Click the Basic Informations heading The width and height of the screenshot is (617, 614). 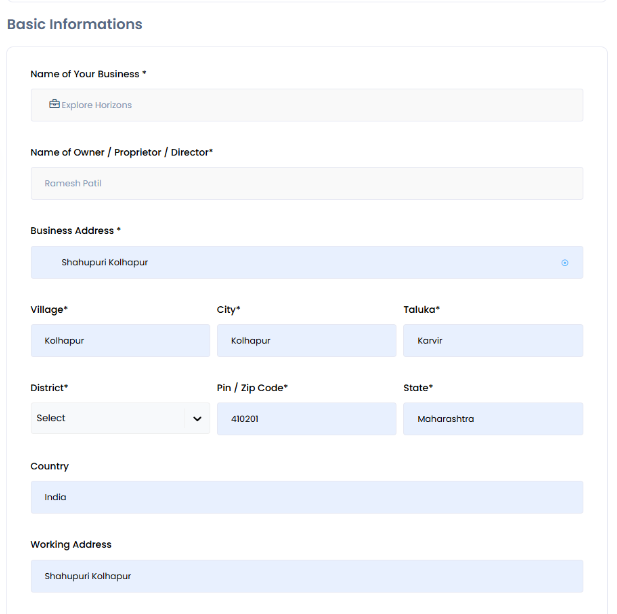click(75, 24)
